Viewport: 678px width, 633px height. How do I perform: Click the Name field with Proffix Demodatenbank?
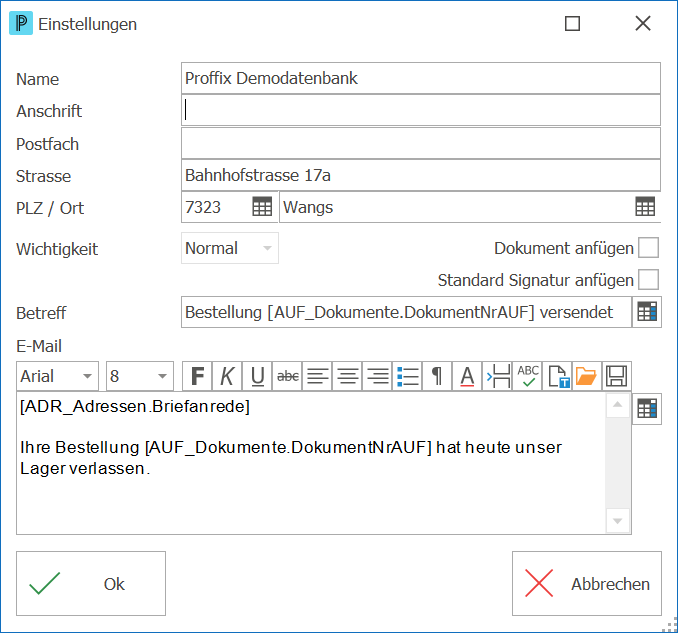pyautogui.click(x=421, y=78)
